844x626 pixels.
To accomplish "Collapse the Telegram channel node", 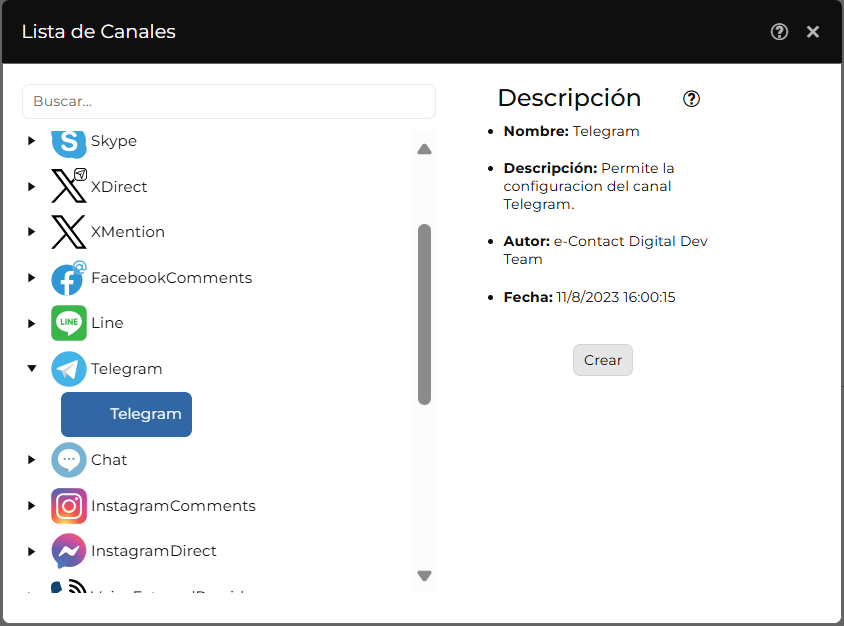I will tap(32, 368).
